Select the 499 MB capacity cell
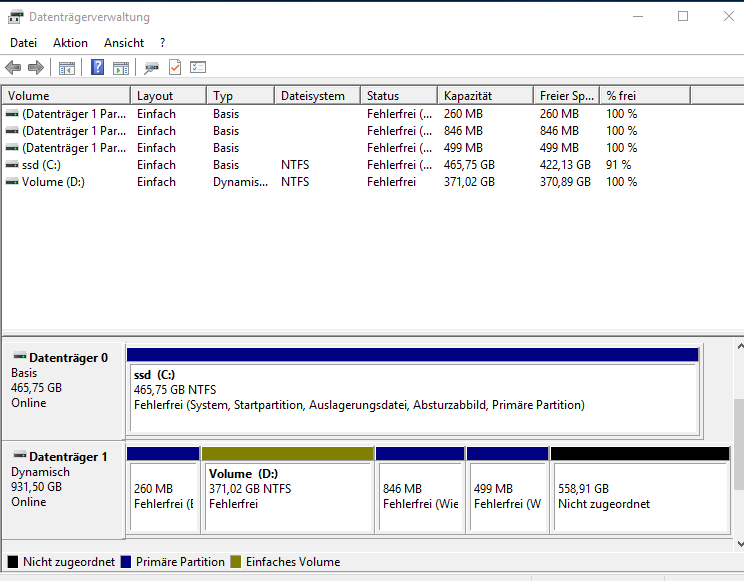The width and height of the screenshot is (744, 581). [463, 148]
